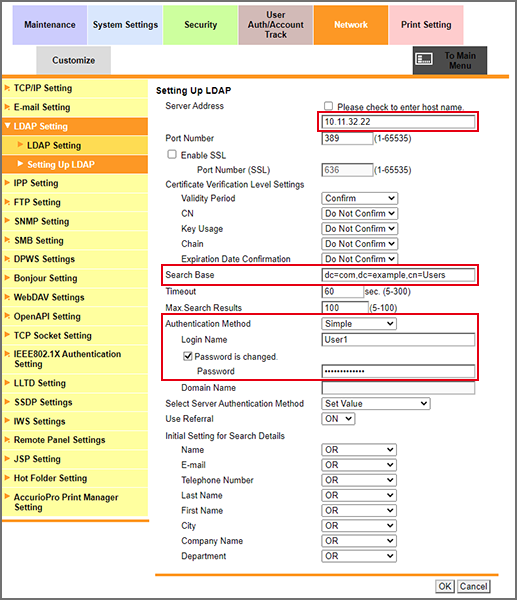This screenshot has height=600, width=517.
Task: Open the Chain dropdown
Action: tap(360, 244)
